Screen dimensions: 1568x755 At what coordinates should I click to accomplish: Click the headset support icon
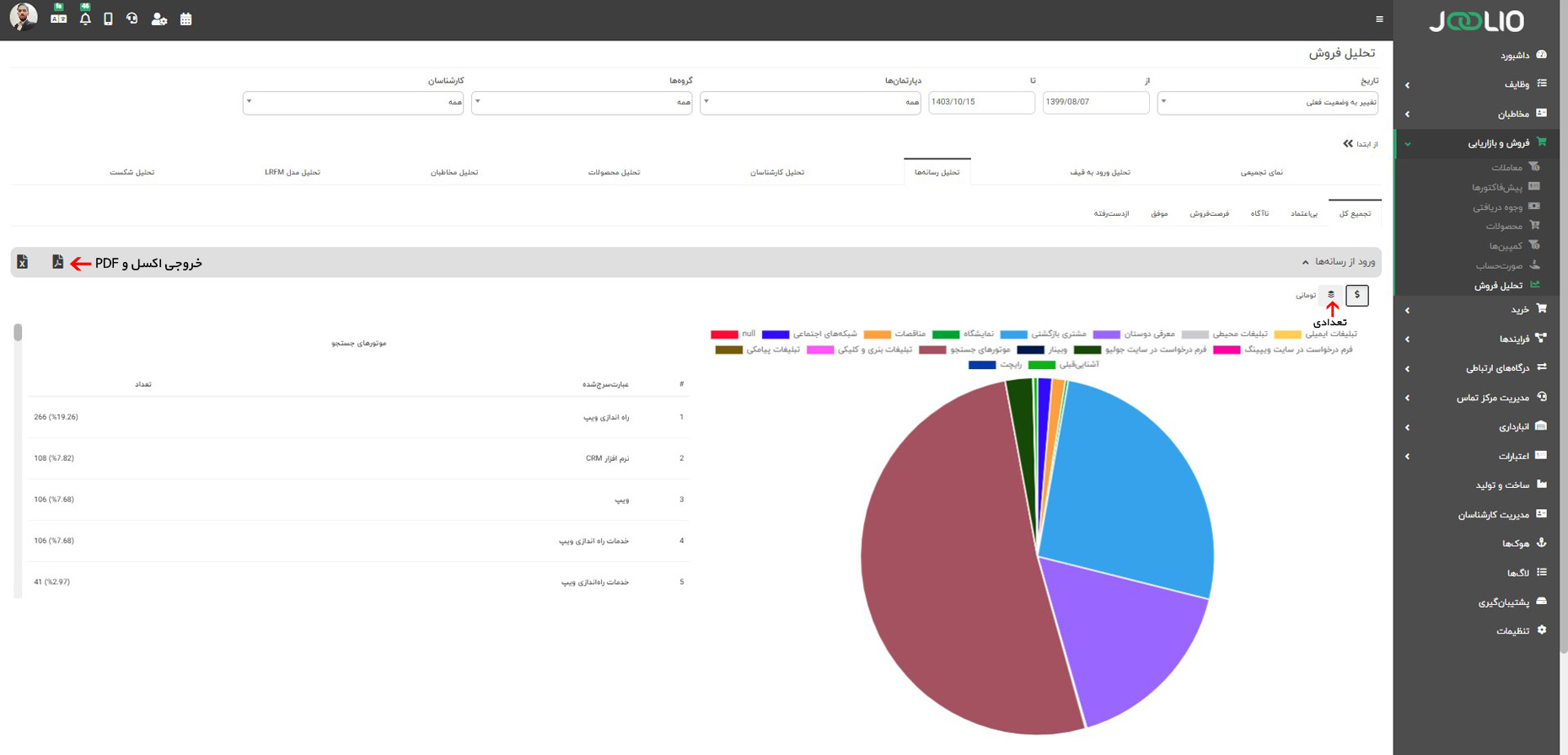[132, 19]
